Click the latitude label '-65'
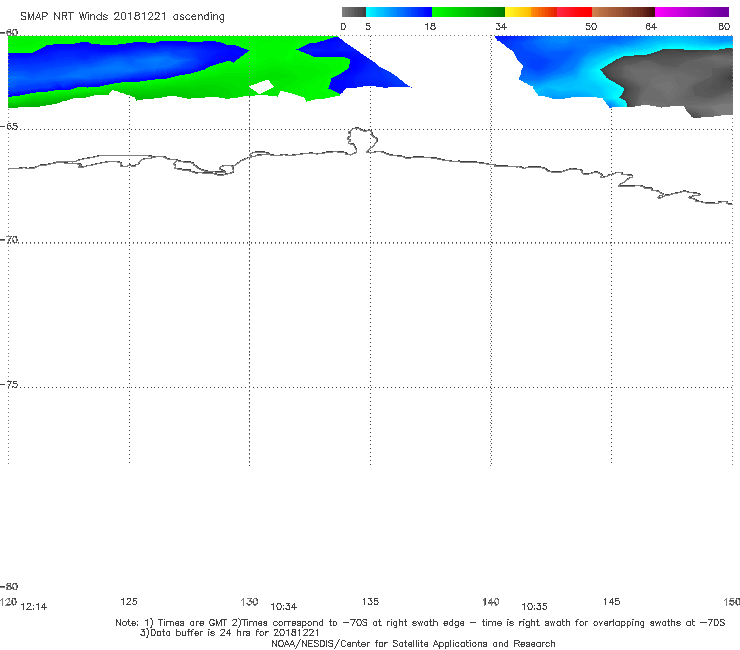The width and height of the screenshot is (740, 650). [x=9, y=127]
